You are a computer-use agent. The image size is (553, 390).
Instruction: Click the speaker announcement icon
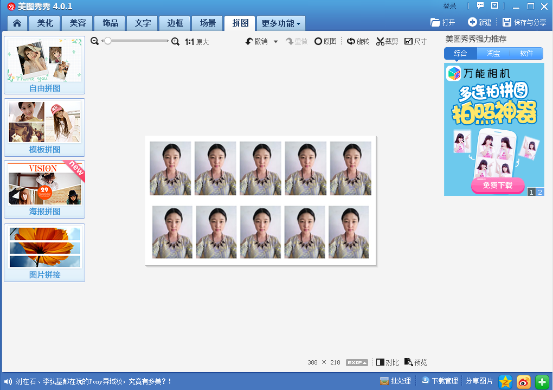point(8,381)
